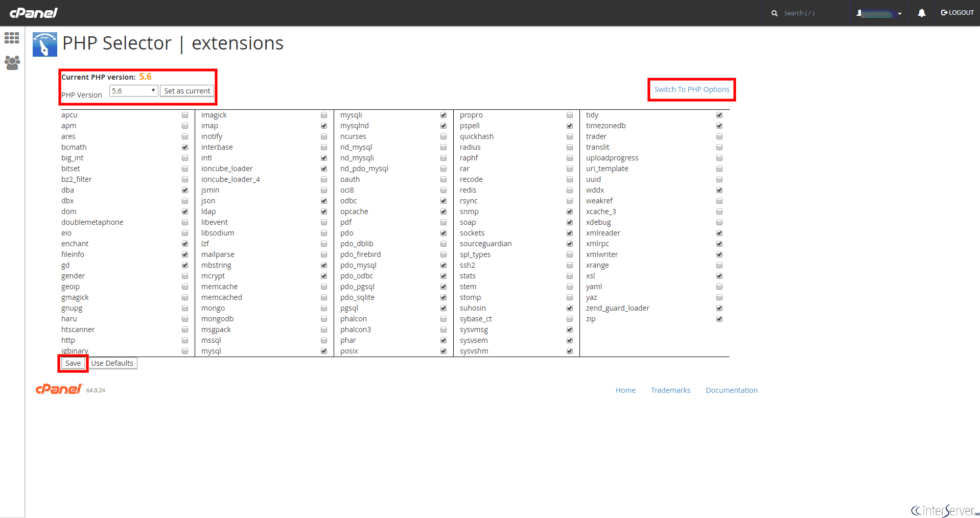Expand the user account menu in header
The image size is (980, 518).
(x=879, y=13)
